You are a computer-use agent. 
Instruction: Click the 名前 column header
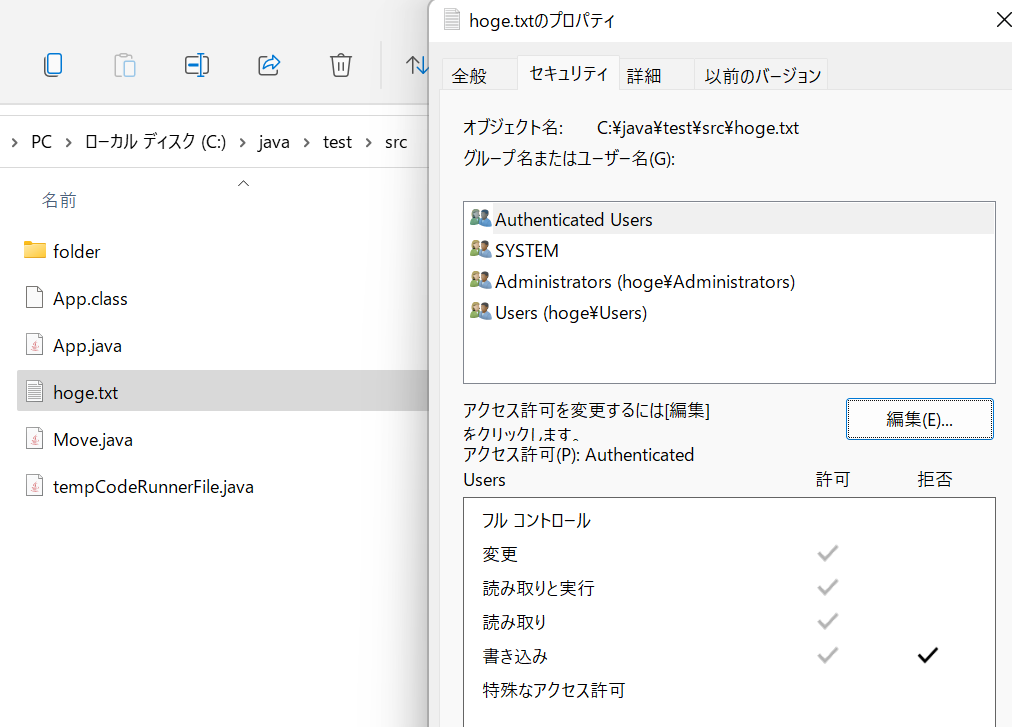(59, 201)
